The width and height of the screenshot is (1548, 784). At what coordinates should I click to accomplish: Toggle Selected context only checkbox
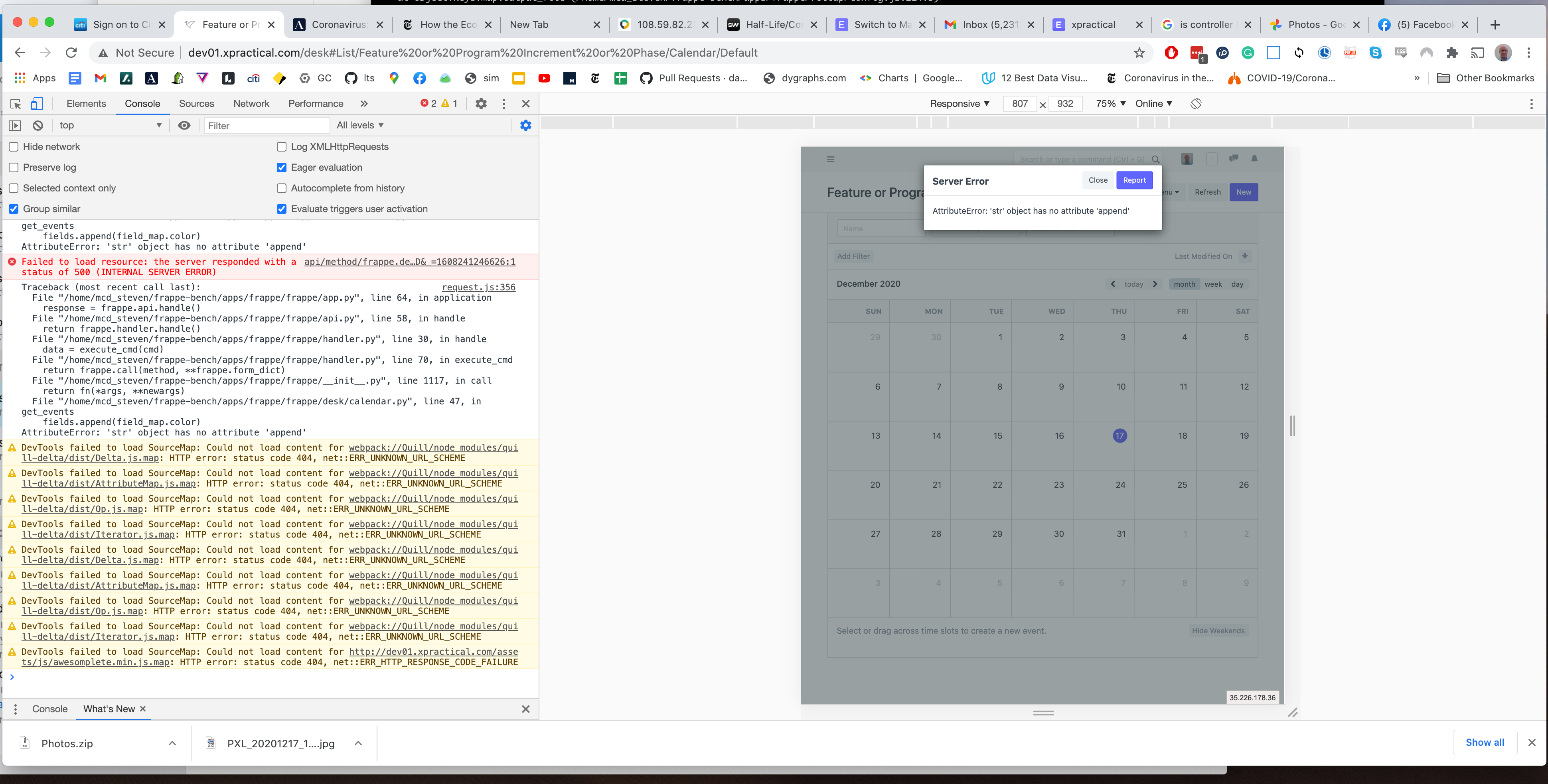click(x=13, y=188)
